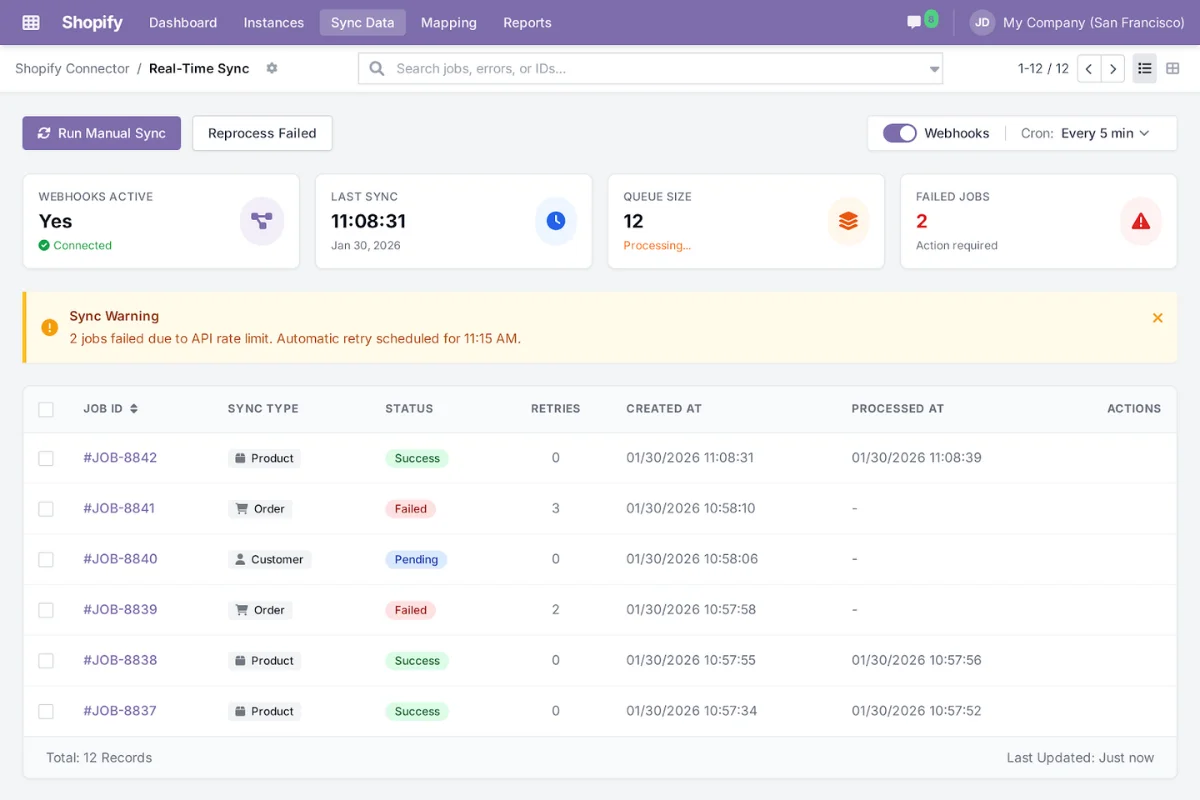Open Shopify Connector breadcrumb link
The width and height of the screenshot is (1200, 800).
tap(72, 68)
